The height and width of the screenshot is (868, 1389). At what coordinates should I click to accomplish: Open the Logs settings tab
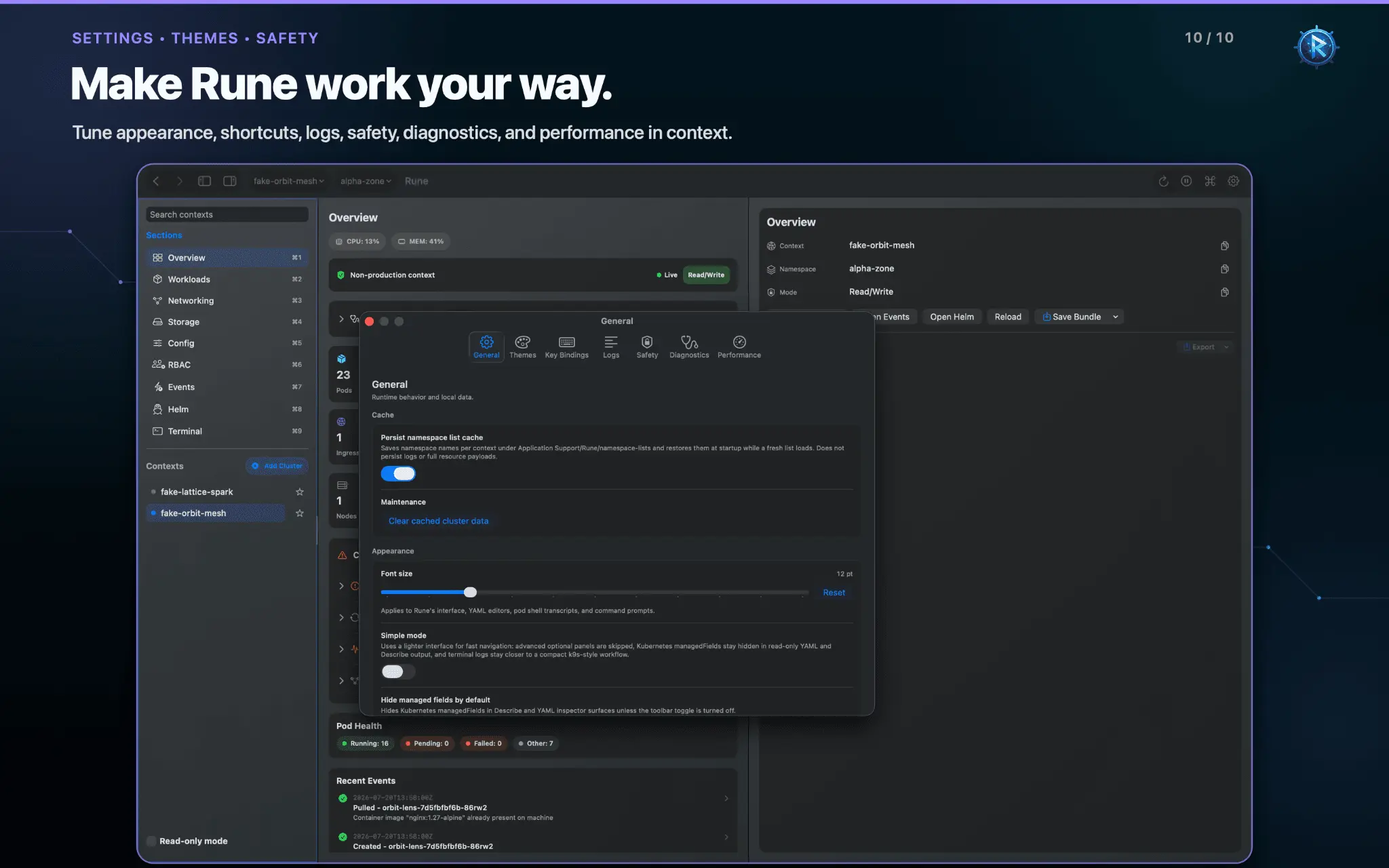point(611,347)
